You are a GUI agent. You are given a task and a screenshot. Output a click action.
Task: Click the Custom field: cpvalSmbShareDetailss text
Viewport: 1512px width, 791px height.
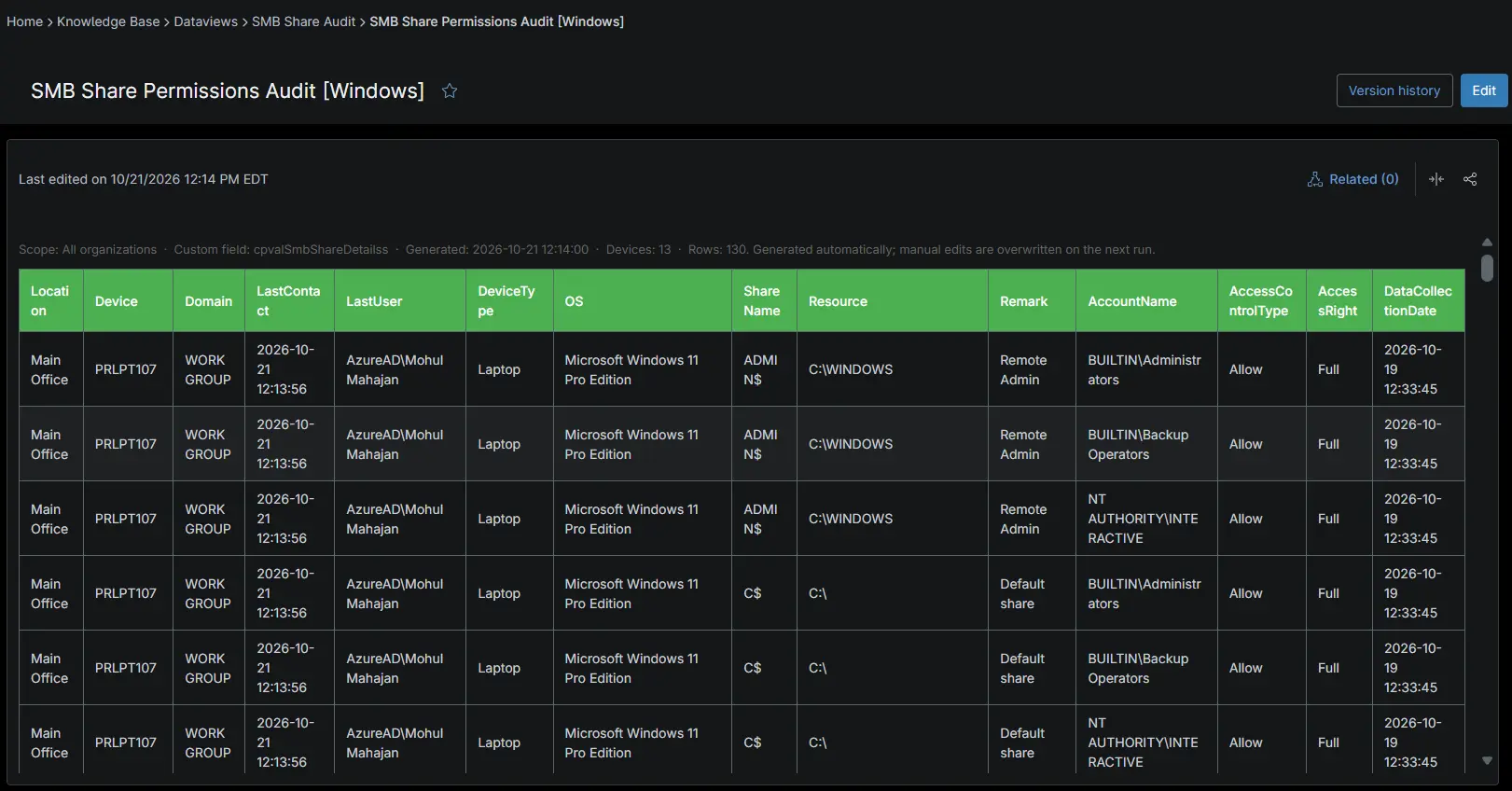[x=281, y=249]
